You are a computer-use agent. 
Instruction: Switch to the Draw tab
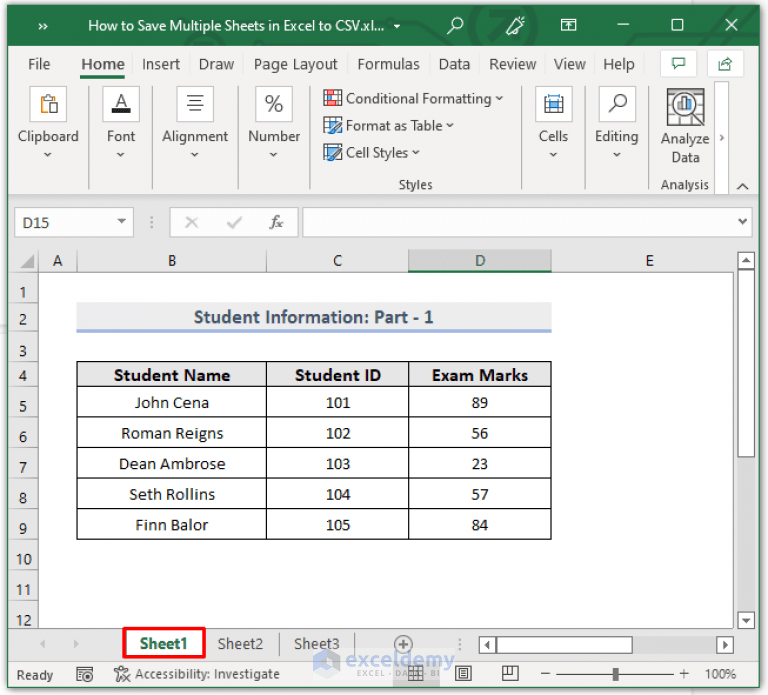[x=216, y=64]
